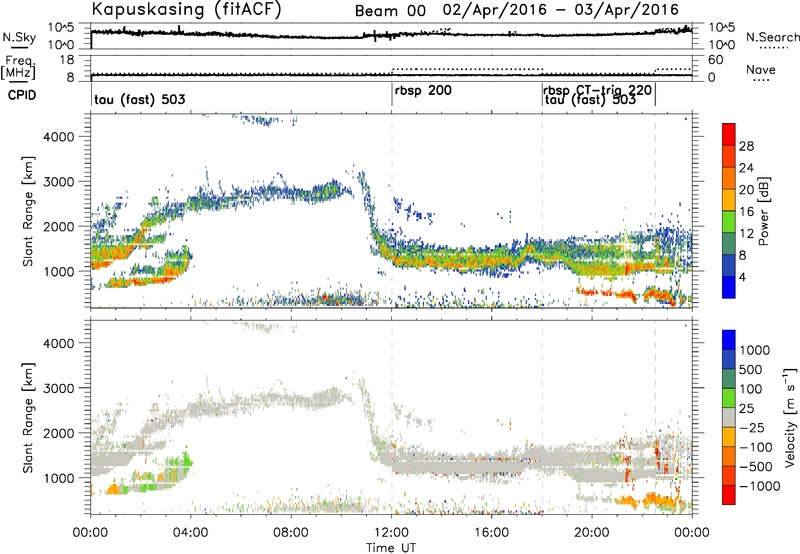
Task: Click the 16:00 time tick label
Action: pyautogui.click(x=491, y=533)
